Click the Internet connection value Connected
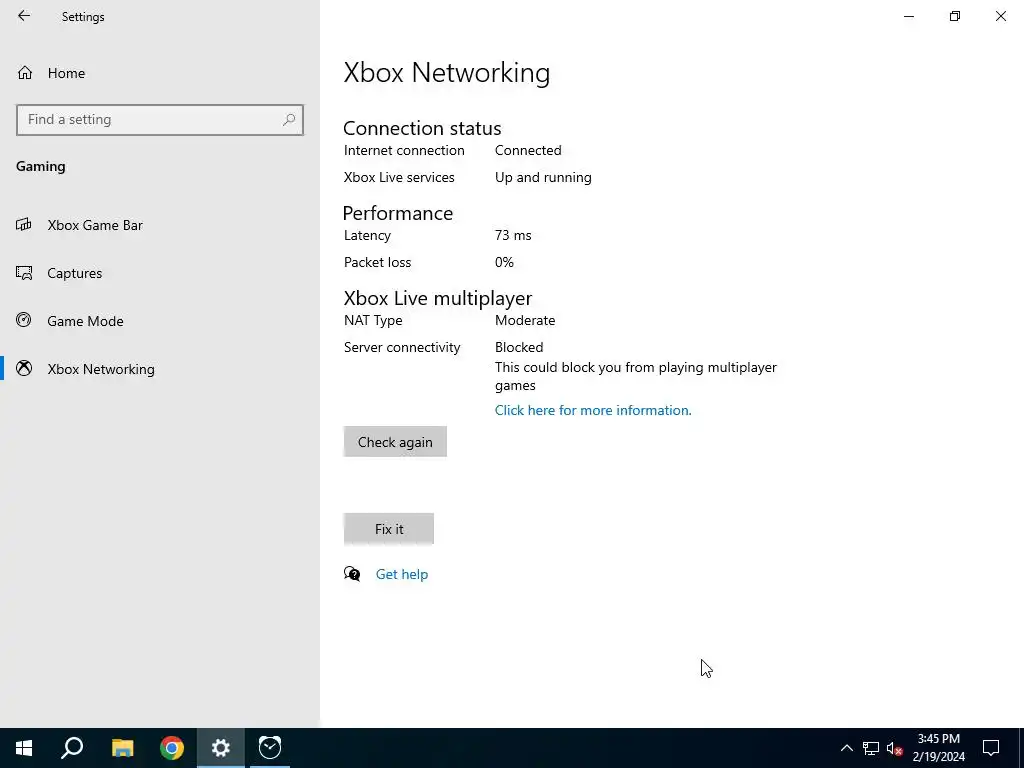1024x768 pixels. [x=528, y=150]
